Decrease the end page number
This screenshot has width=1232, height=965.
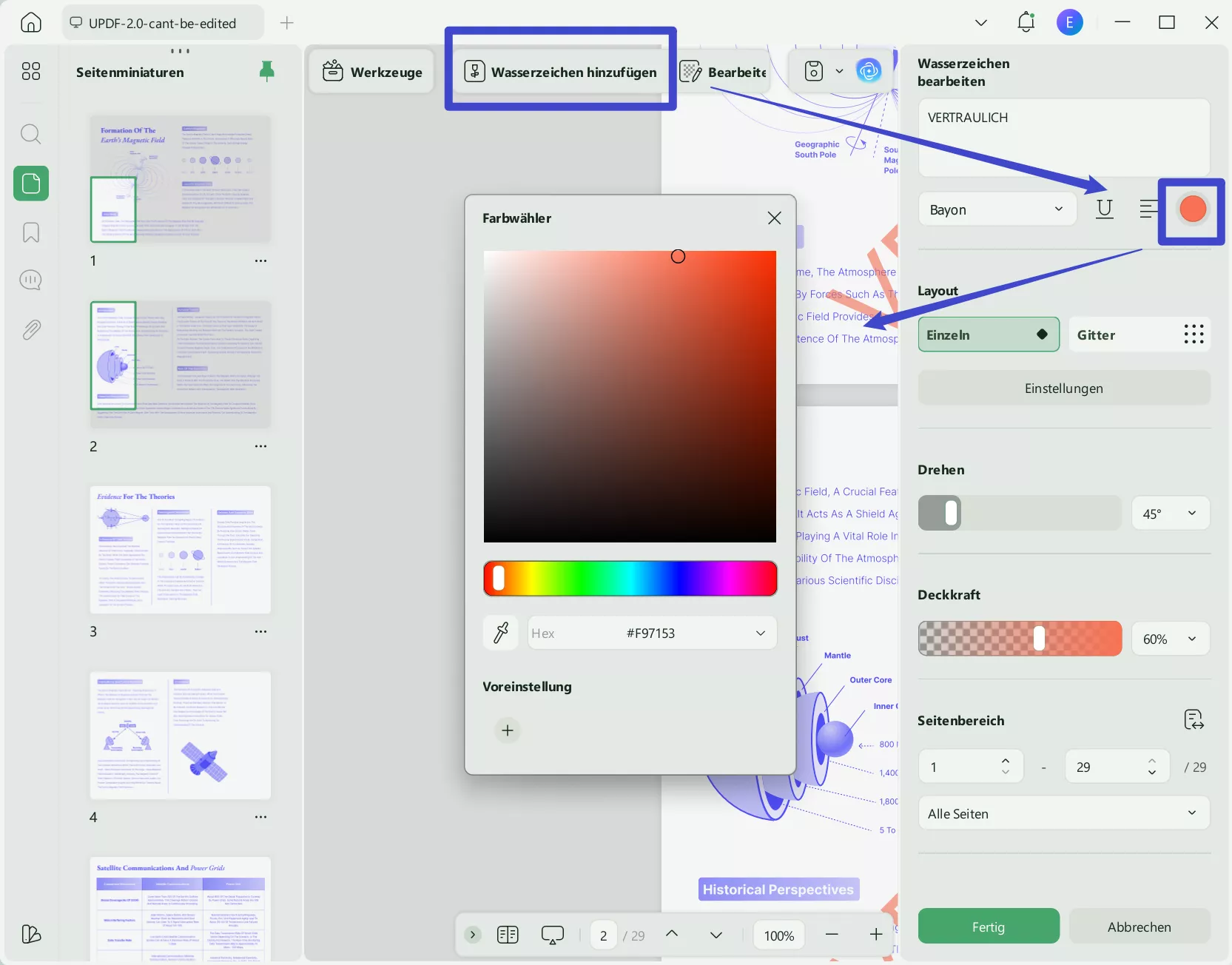point(1152,773)
